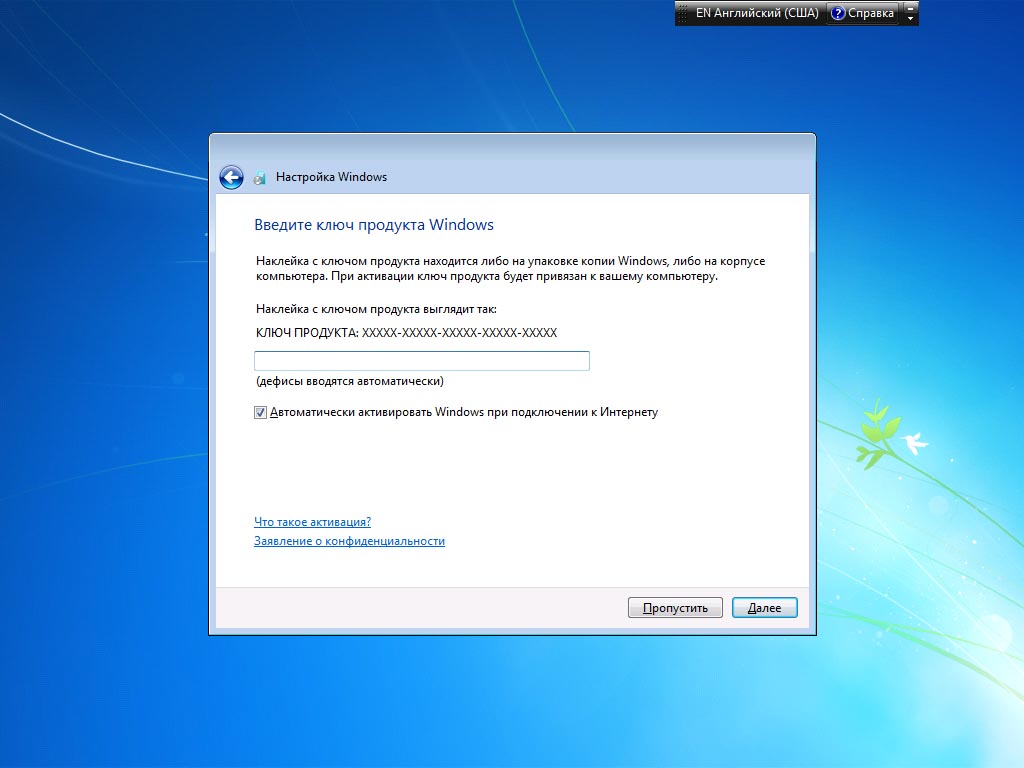
Task: Click the Введите ключ продукта Windows heading
Action: coord(374,225)
